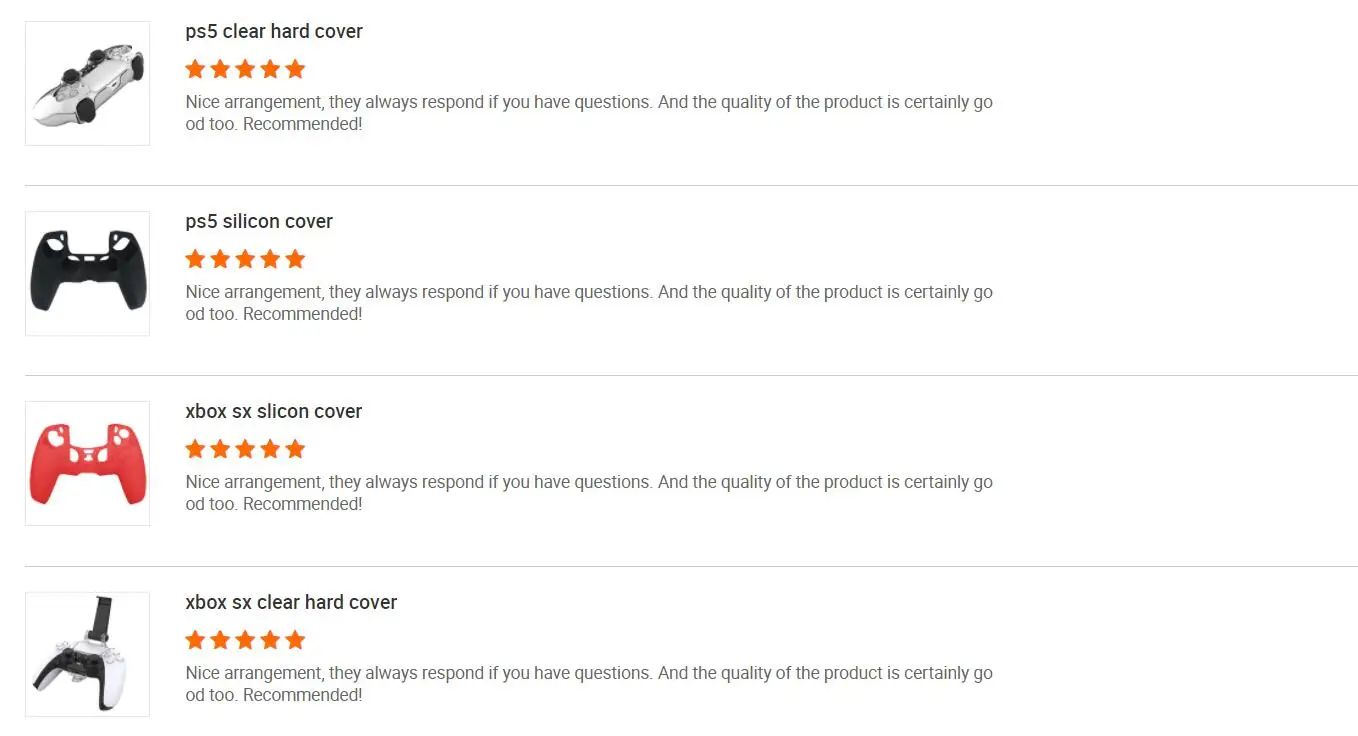Click third star of xbox sx slicon cover rating
Viewport: 1358px width, 736px height.
pyautogui.click(x=245, y=449)
